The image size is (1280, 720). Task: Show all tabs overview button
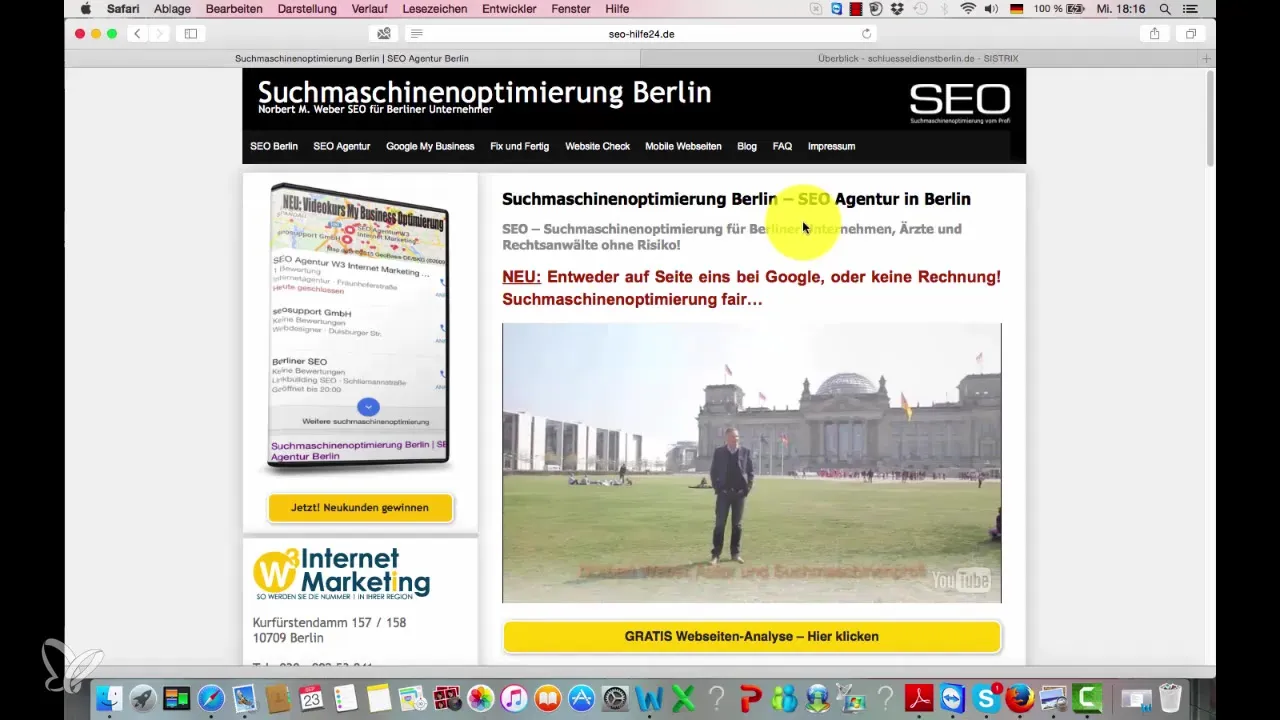[1191, 33]
